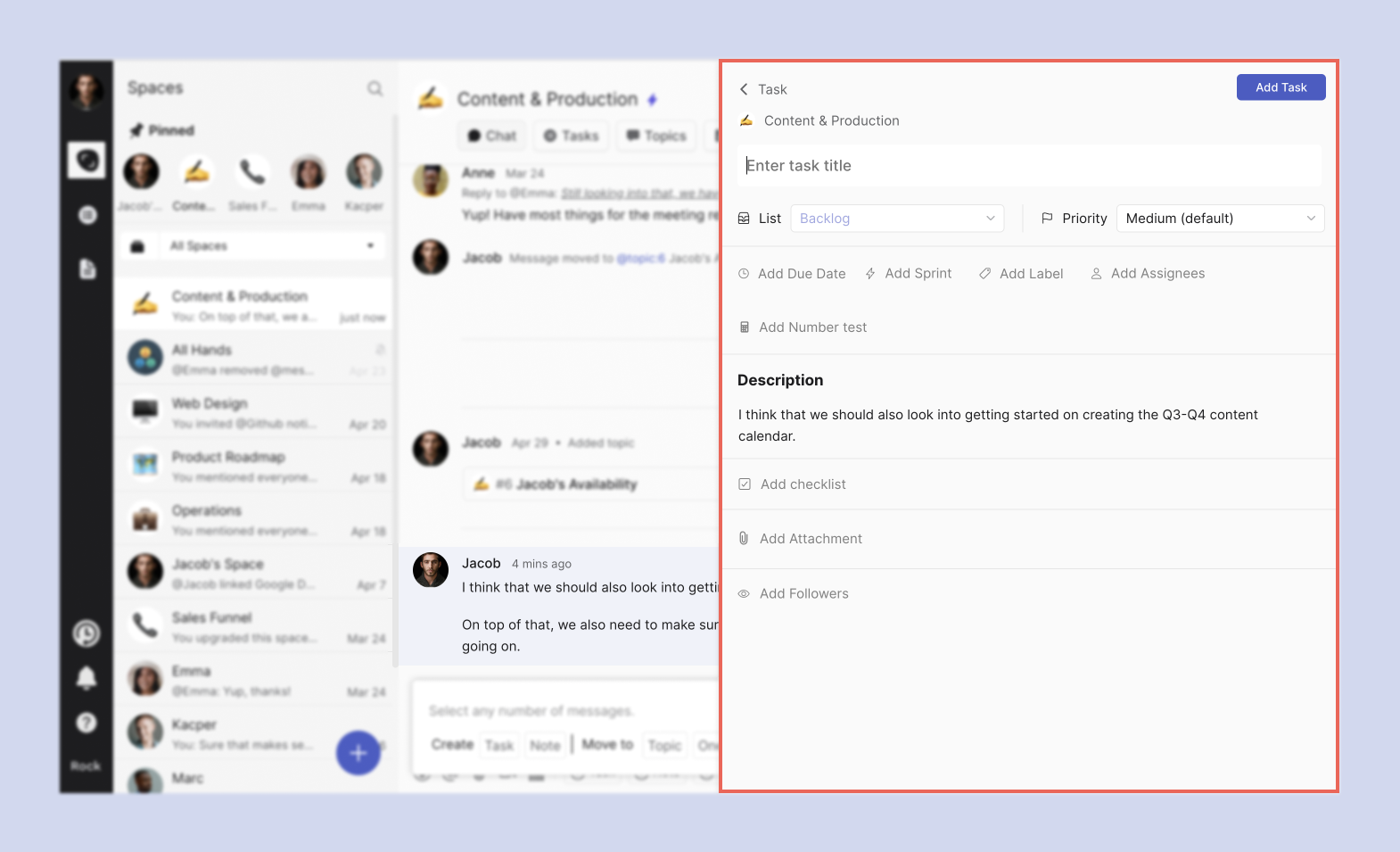Image resolution: width=1400 pixels, height=852 pixels.
Task: Click the clock icon for Add Due Date
Action: pos(744,274)
